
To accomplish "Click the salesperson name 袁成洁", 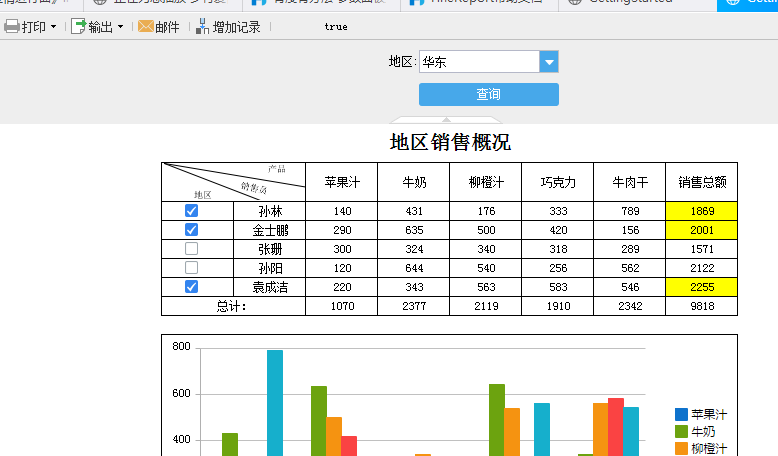I will coord(270,287).
